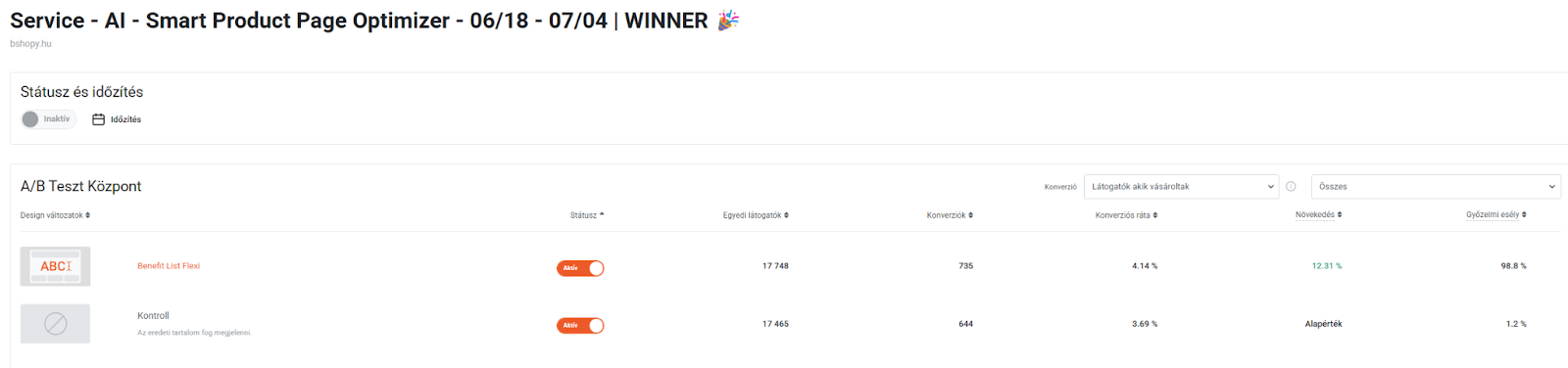Sort by Konverziók column header
1568x368 pixels.
coord(950,215)
